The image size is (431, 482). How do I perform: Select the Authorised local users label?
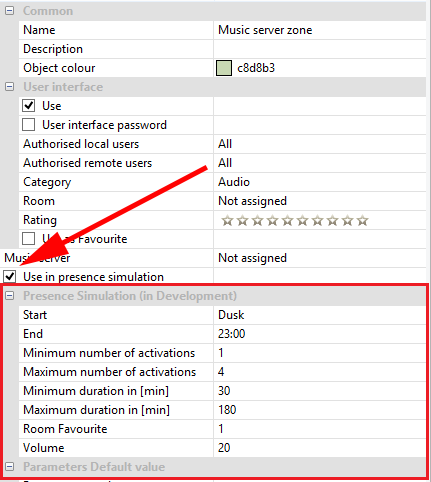pyautogui.click(x=81, y=144)
